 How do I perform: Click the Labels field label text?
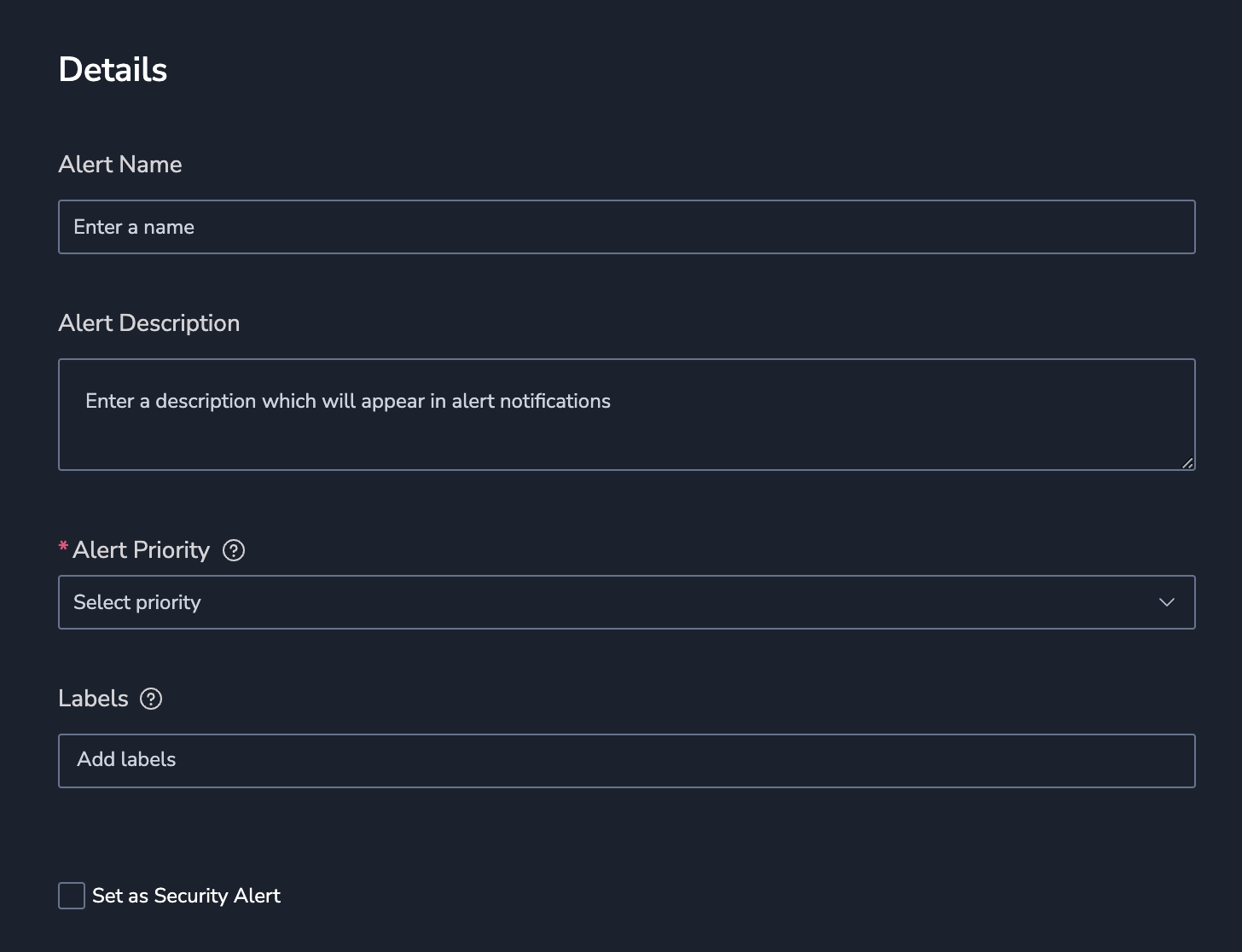coord(93,699)
